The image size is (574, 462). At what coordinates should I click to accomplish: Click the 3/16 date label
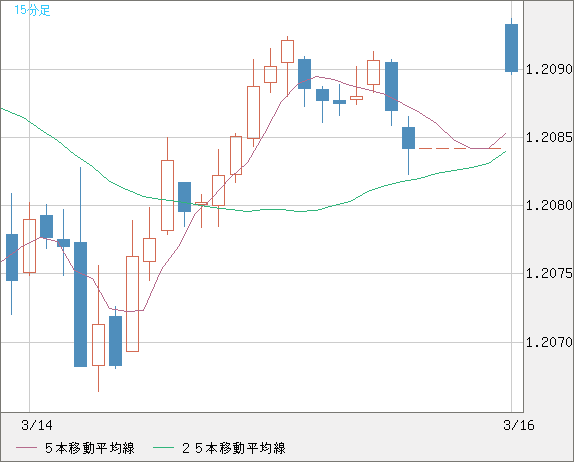(x=519, y=425)
